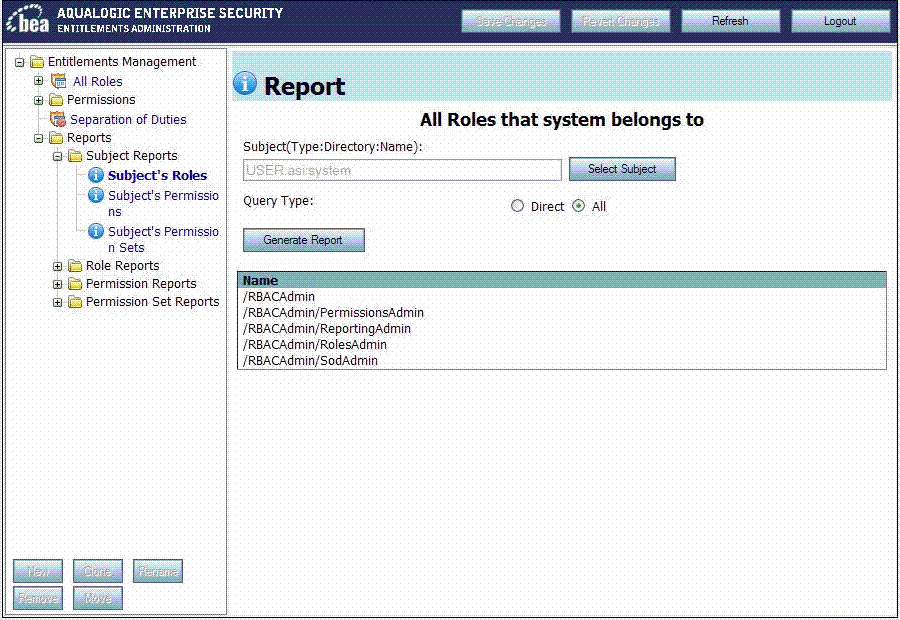Viewport: 900px width, 620px height.
Task: Click the Role Reports tree label
Action: [x=122, y=266]
